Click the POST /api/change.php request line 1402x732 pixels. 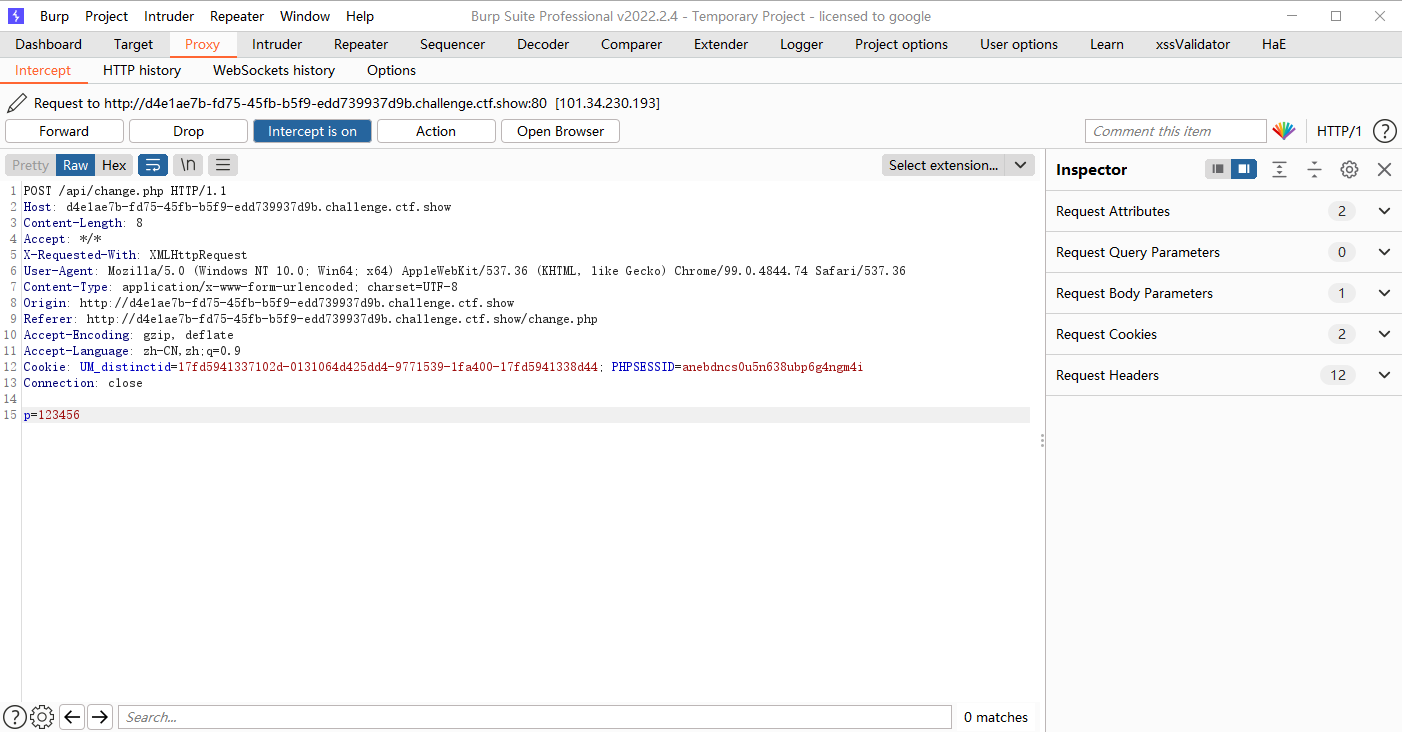[x=125, y=191]
